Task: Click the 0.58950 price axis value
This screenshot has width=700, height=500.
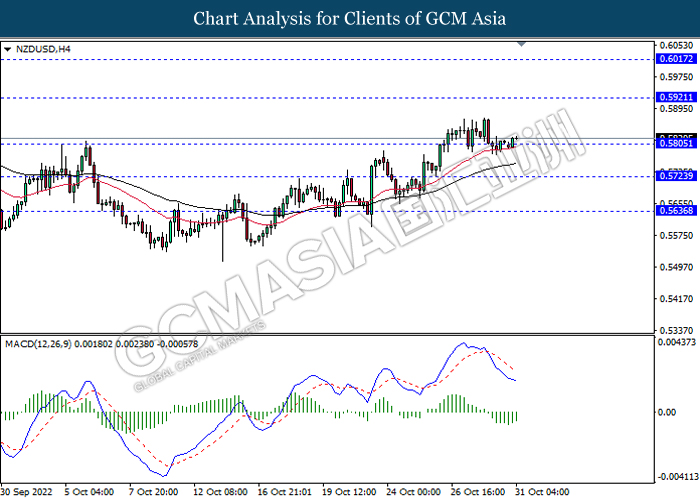Action: pos(676,109)
